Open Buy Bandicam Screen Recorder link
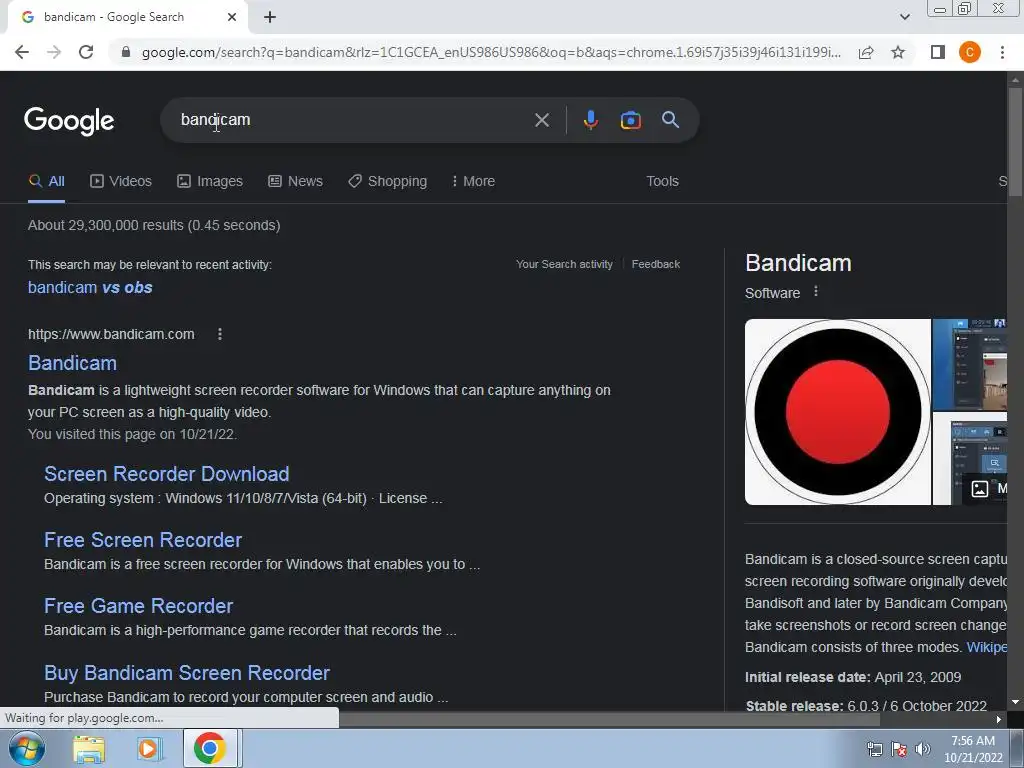The image size is (1024, 768). point(187,673)
